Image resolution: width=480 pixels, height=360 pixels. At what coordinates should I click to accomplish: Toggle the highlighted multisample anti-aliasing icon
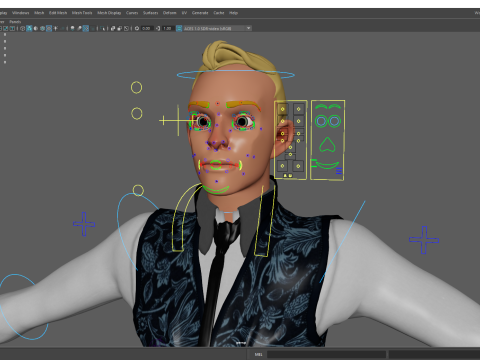[x=86, y=28]
